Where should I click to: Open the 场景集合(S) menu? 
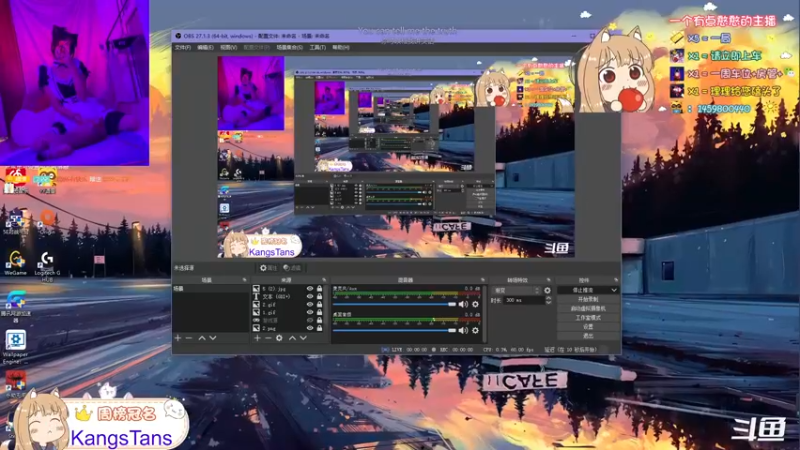pos(289,47)
